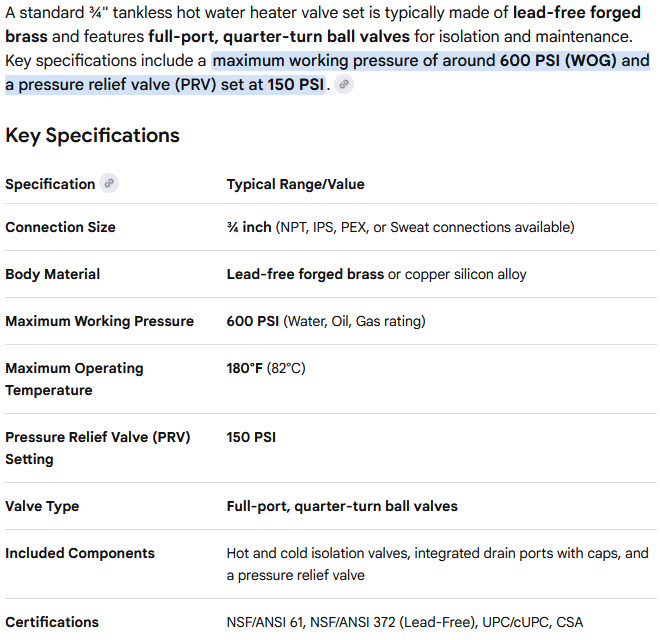Select the '¾ inch' connection value text
This screenshot has width=660, height=640.
click(249, 227)
